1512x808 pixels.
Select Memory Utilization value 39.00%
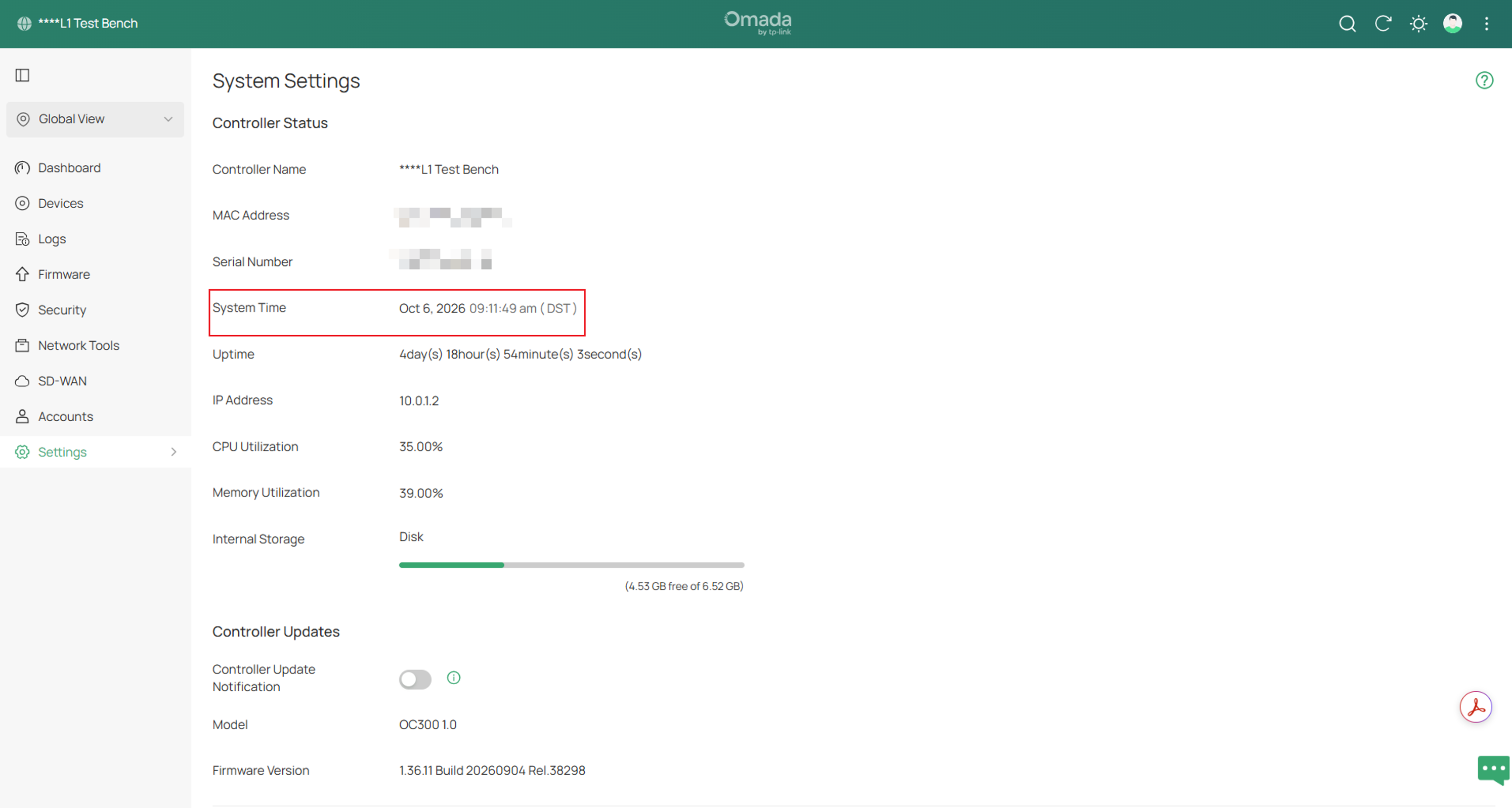coord(421,493)
